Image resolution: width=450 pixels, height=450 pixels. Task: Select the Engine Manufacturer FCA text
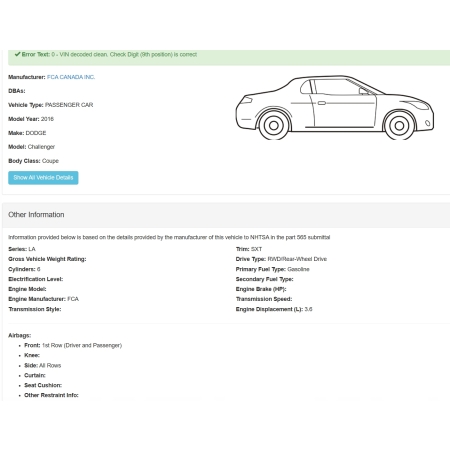coord(43,299)
